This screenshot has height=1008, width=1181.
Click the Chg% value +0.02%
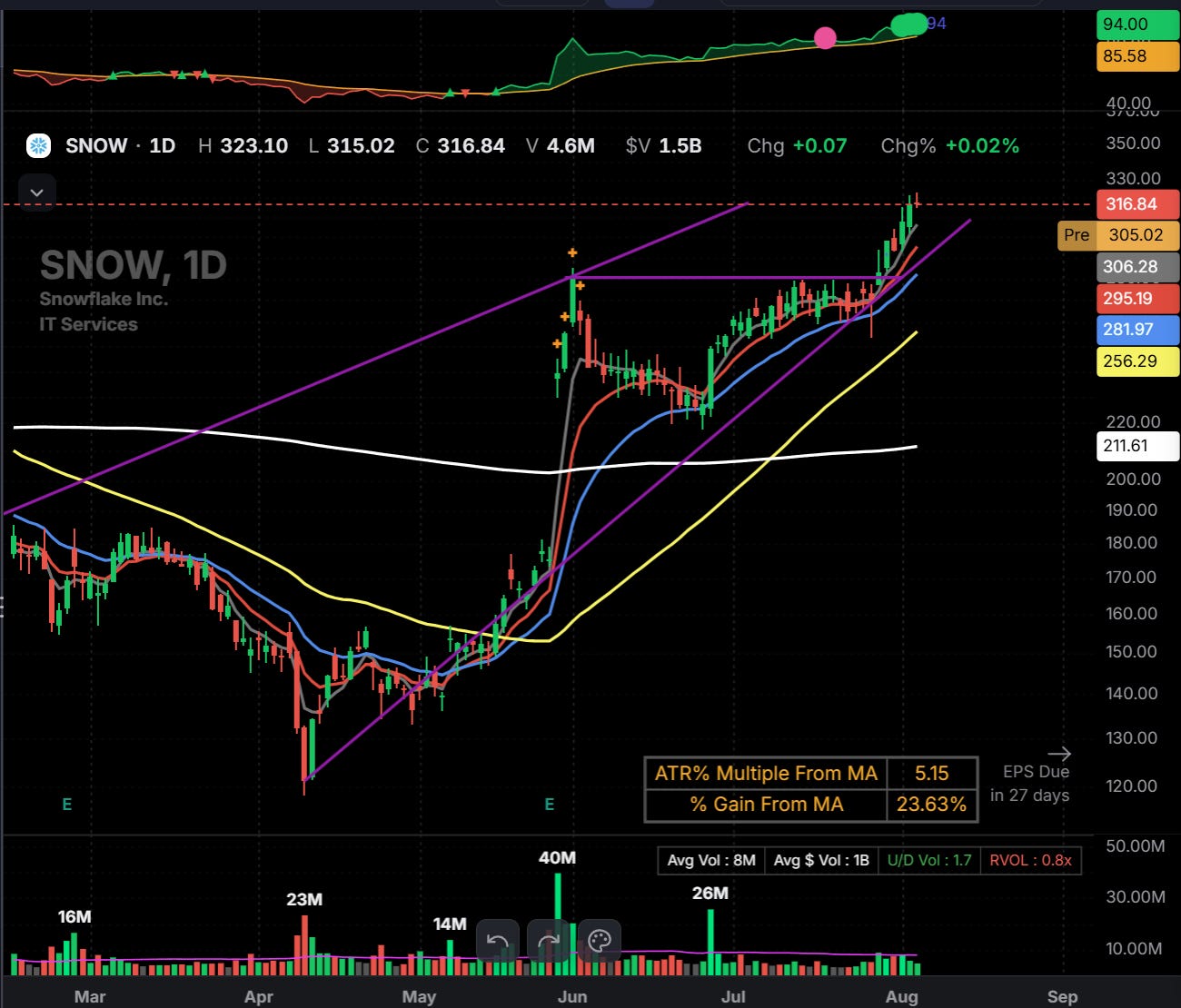(x=982, y=145)
